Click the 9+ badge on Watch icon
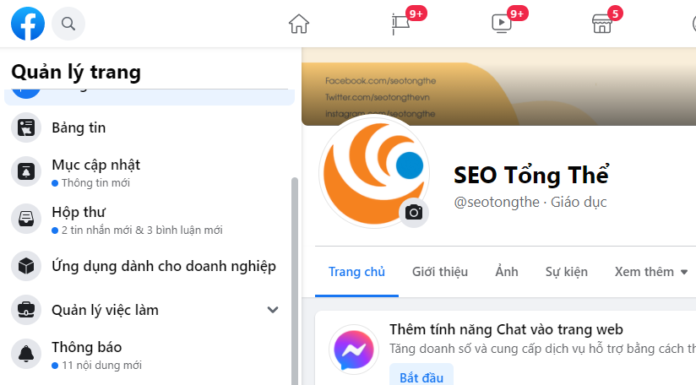The image size is (696, 385). (x=517, y=14)
